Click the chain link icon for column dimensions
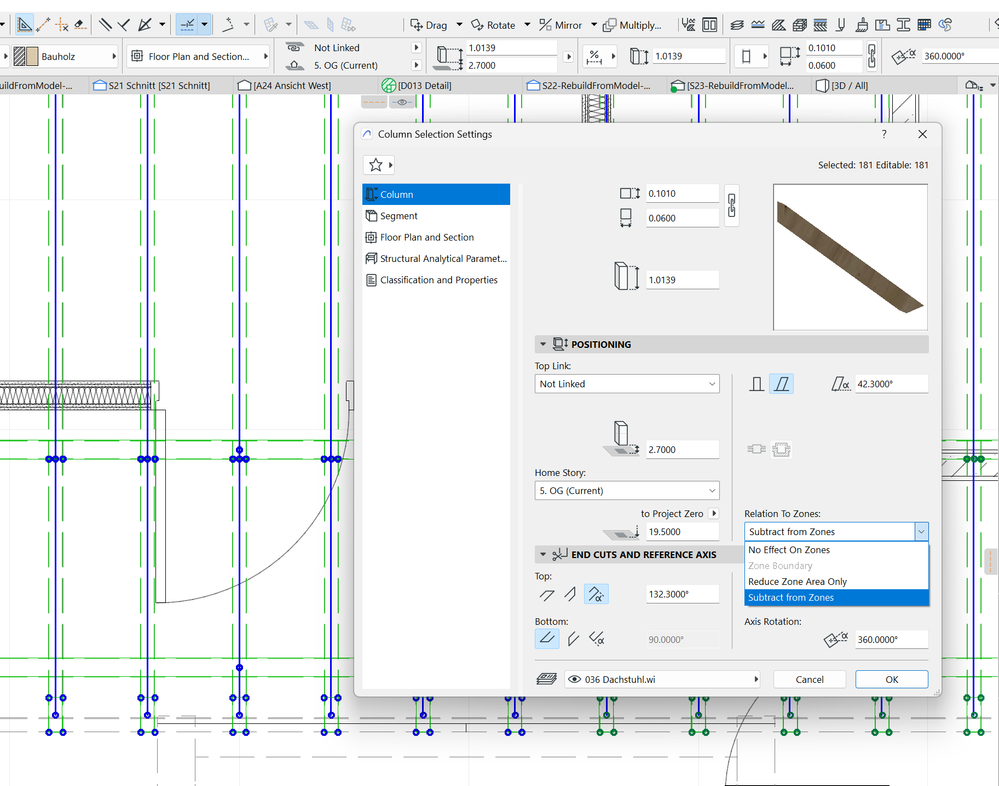The width and height of the screenshot is (999, 786). (731, 205)
